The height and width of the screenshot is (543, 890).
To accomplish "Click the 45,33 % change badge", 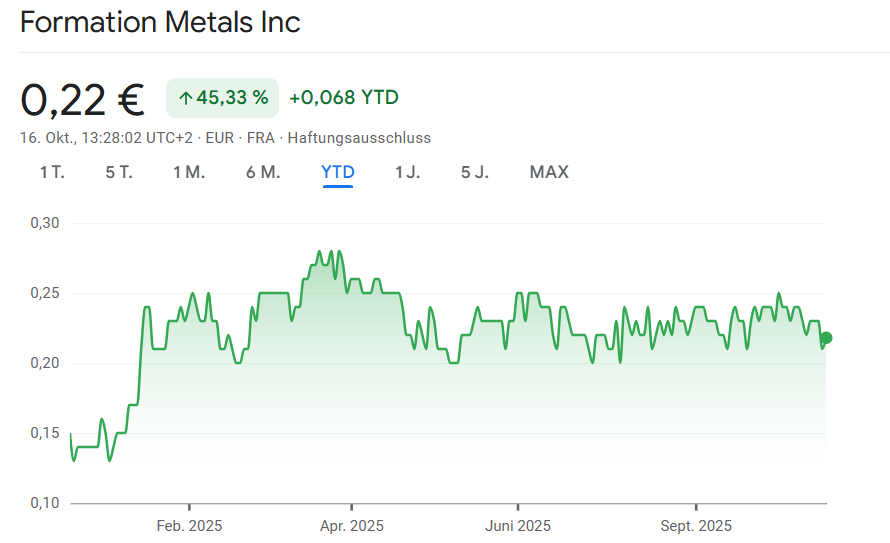I will (222, 97).
